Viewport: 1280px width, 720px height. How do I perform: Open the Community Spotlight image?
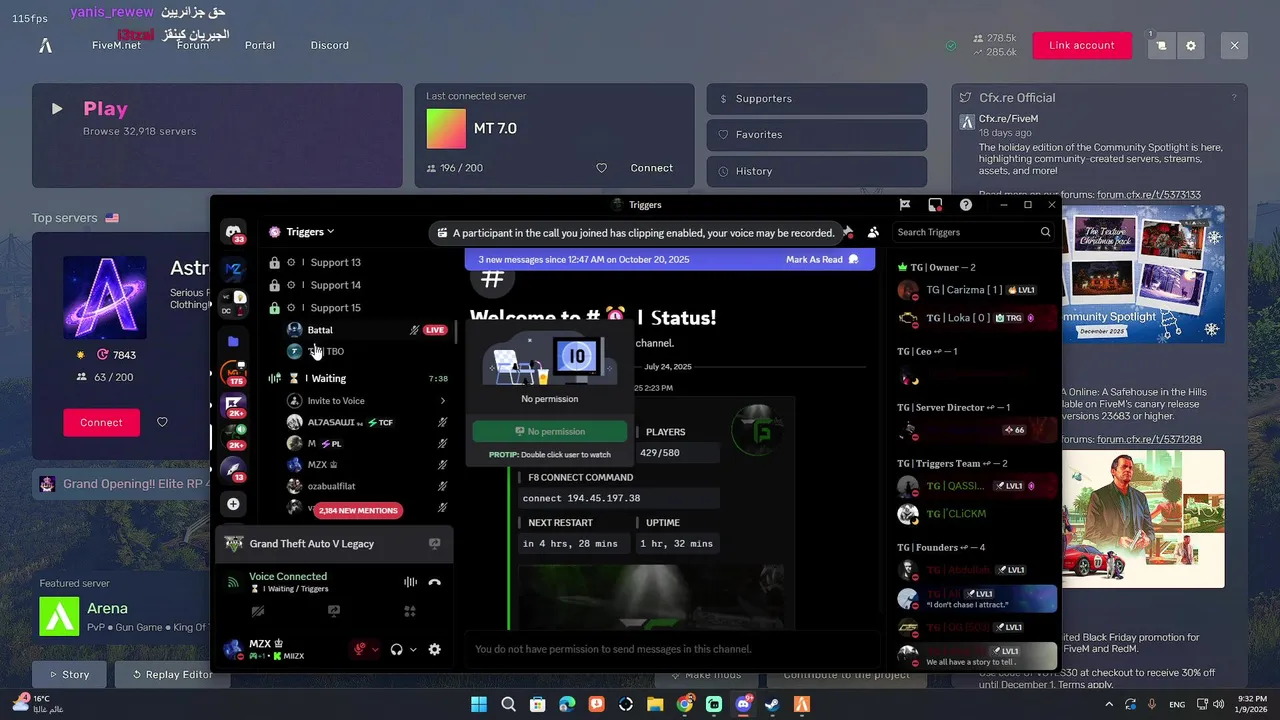click(x=1143, y=275)
